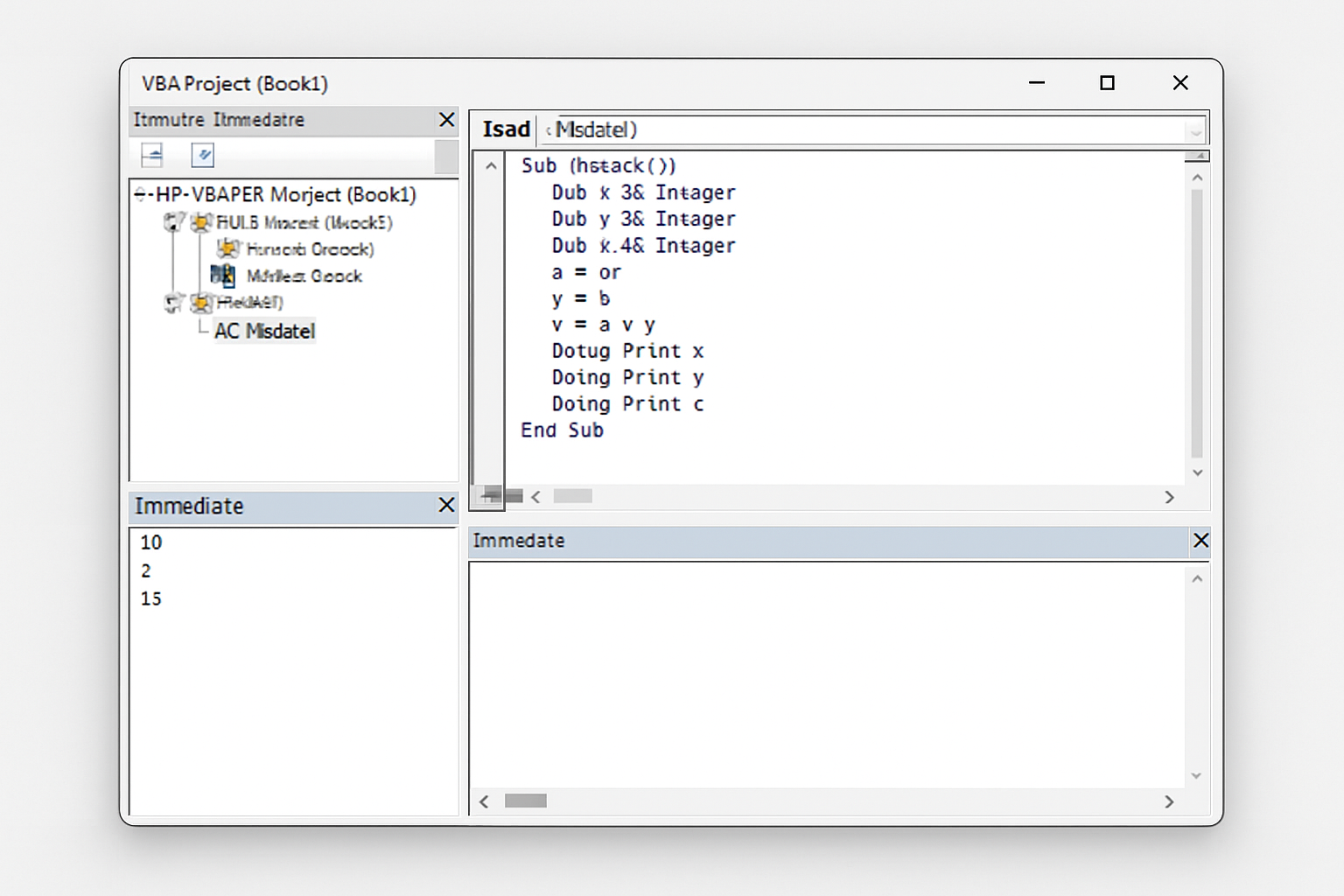This screenshot has height=896, width=1344.
Task: Click the line v = a v y
Action: (x=604, y=325)
